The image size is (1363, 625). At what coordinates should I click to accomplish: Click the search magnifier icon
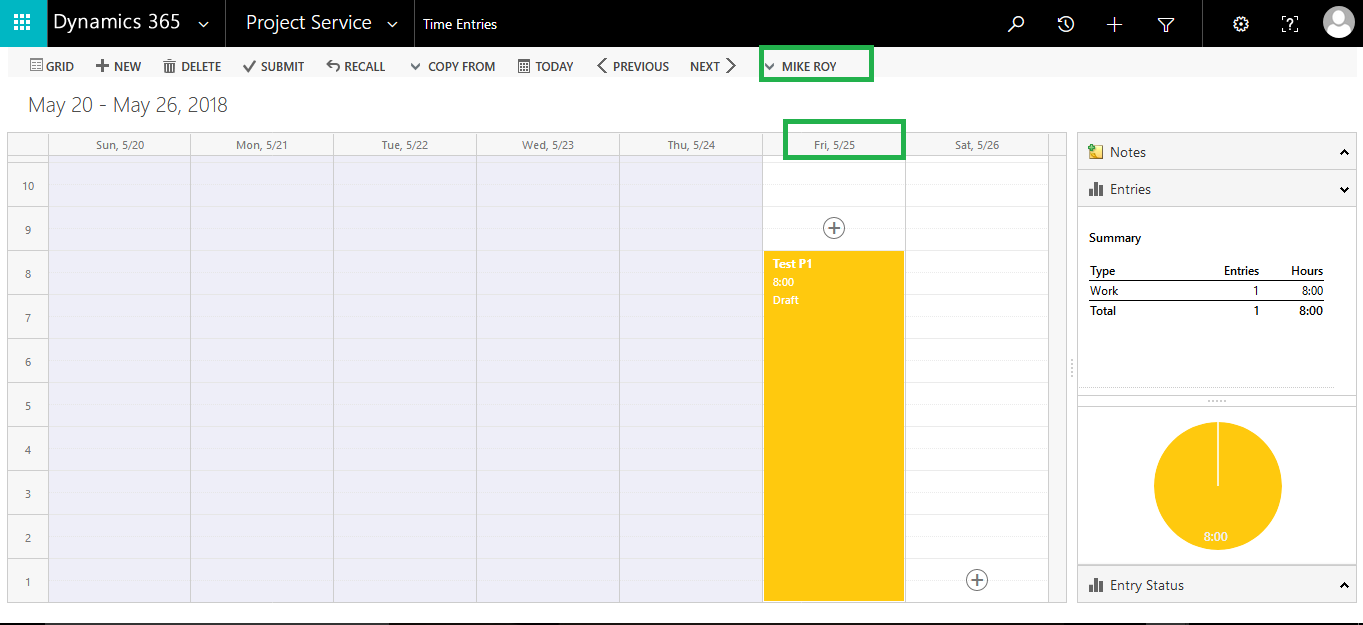pos(1016,24)
